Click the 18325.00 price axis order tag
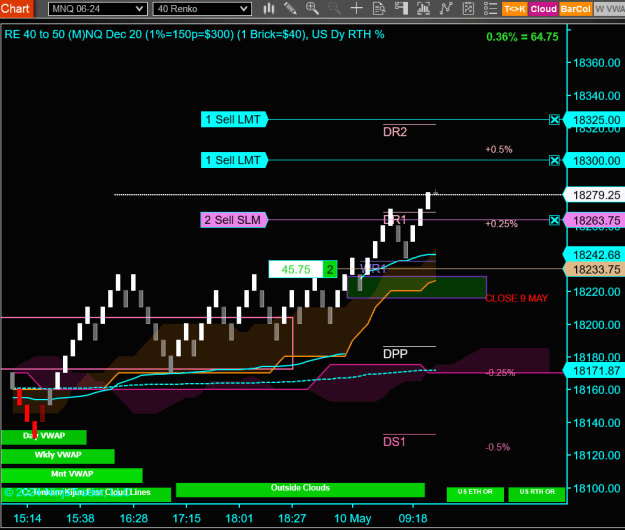 (594, 120)
